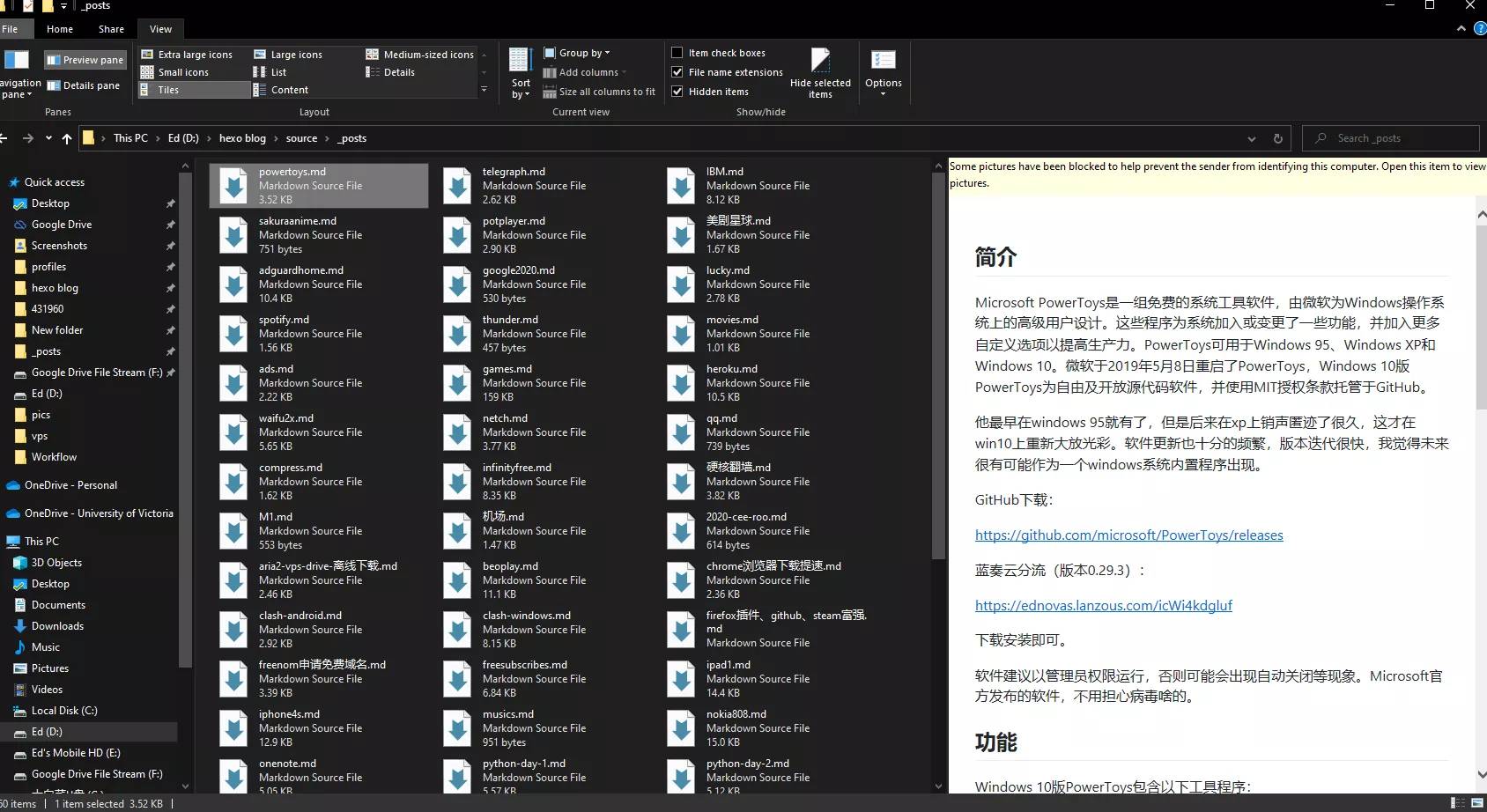The height and width of the screenshot is (812, 1487).
Task: Choose Extra large icons layout
Action: coord(188,55)
